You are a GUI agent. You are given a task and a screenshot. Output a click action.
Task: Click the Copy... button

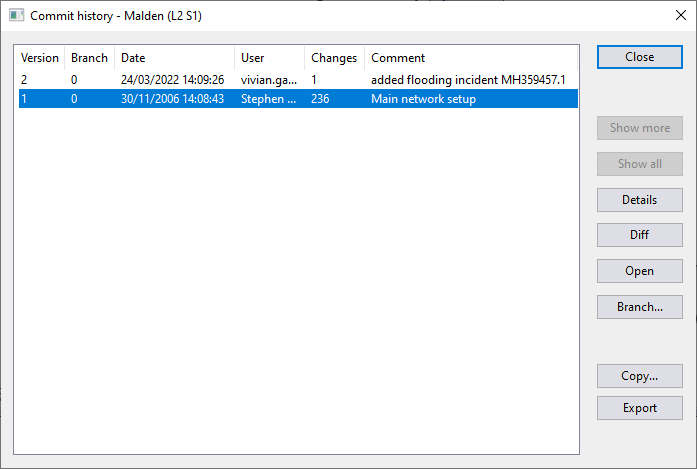point(639,376)
